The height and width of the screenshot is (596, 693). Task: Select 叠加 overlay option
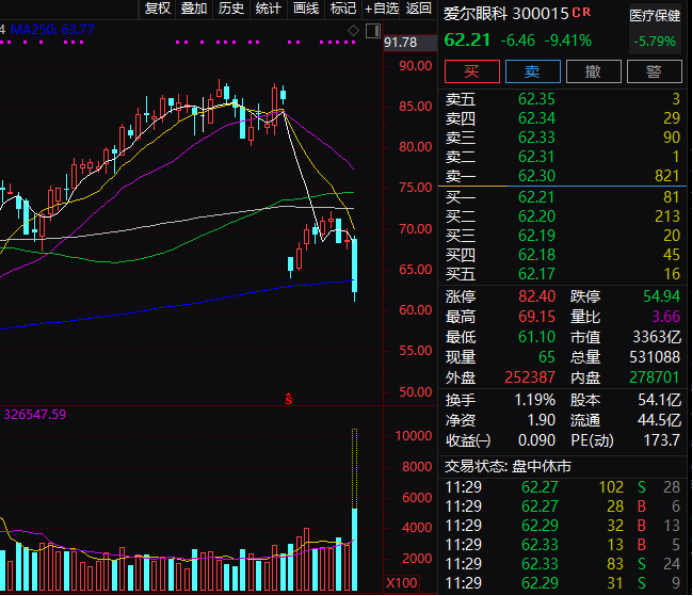(x=194, y=9)
